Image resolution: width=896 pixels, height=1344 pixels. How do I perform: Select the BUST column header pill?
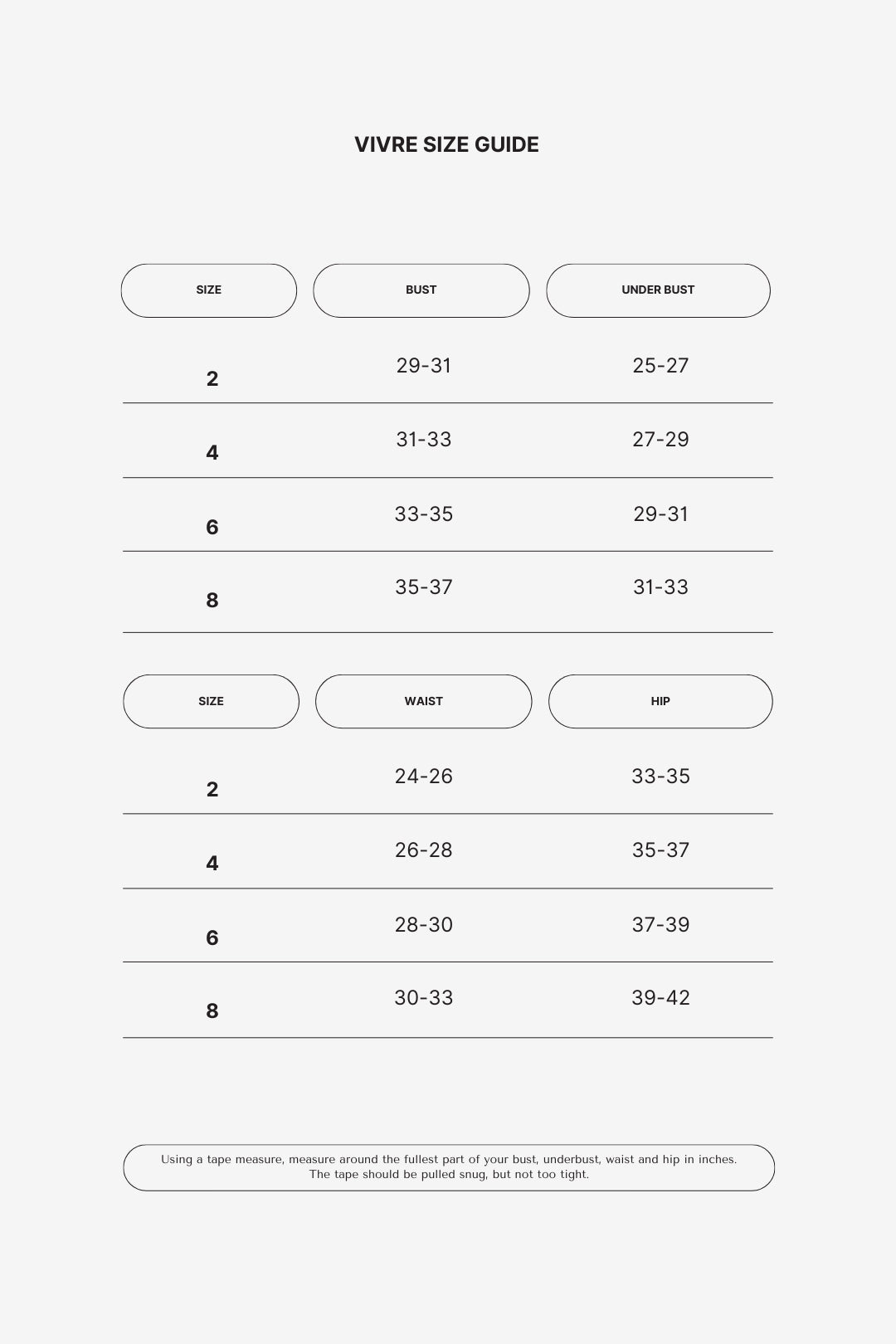421,290
